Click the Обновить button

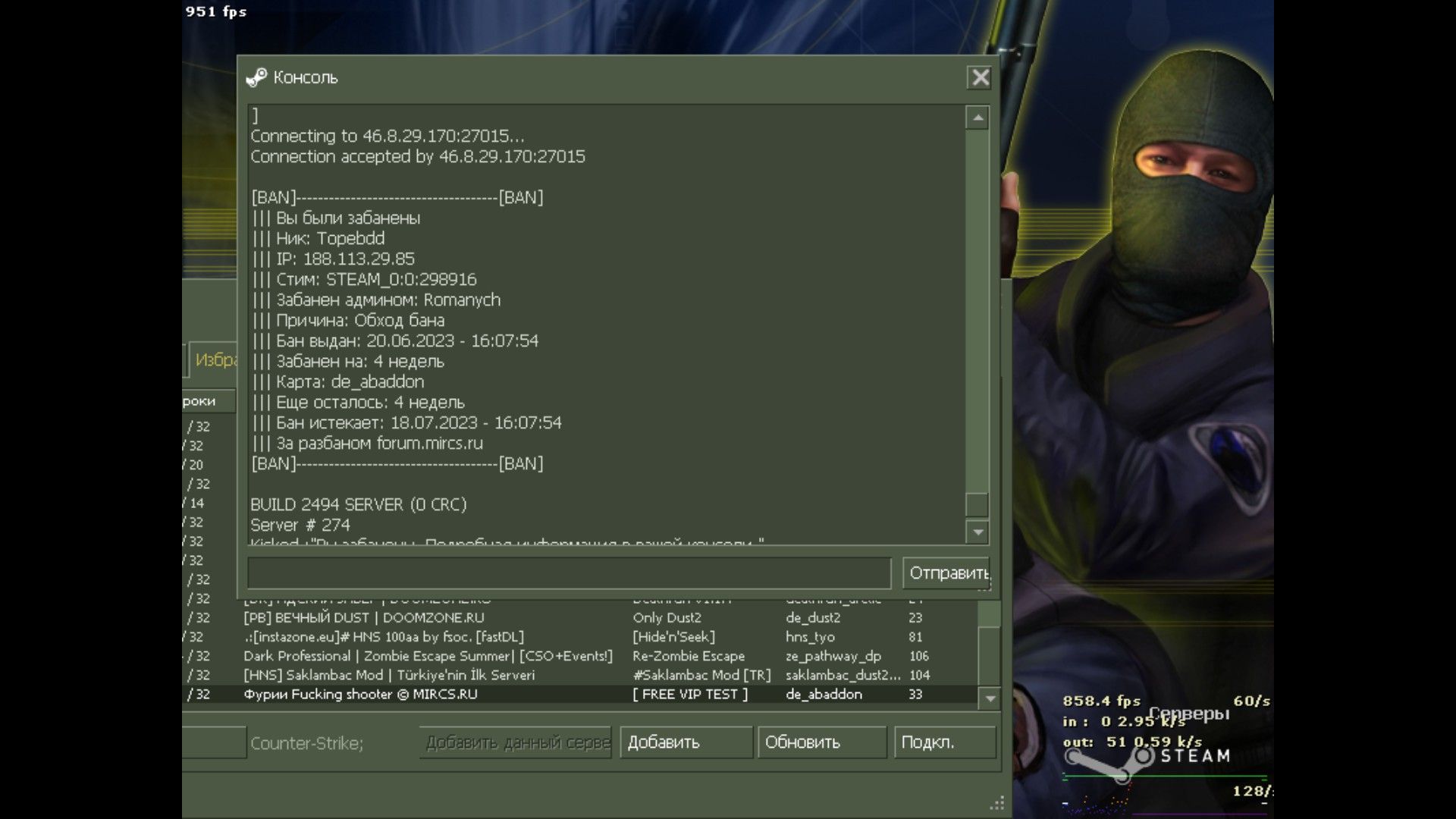[x=822, y=742]
